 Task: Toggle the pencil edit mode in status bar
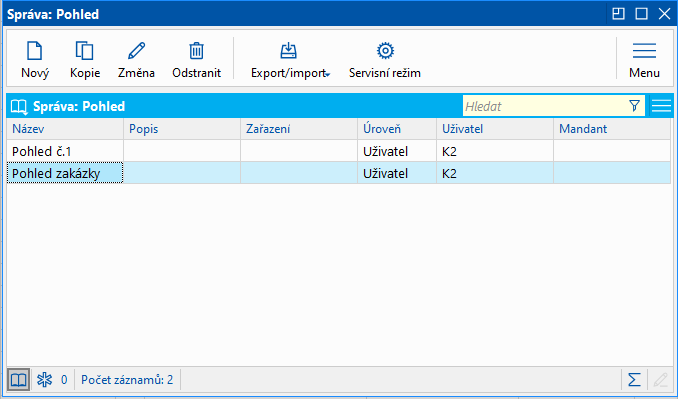point(660,380)
